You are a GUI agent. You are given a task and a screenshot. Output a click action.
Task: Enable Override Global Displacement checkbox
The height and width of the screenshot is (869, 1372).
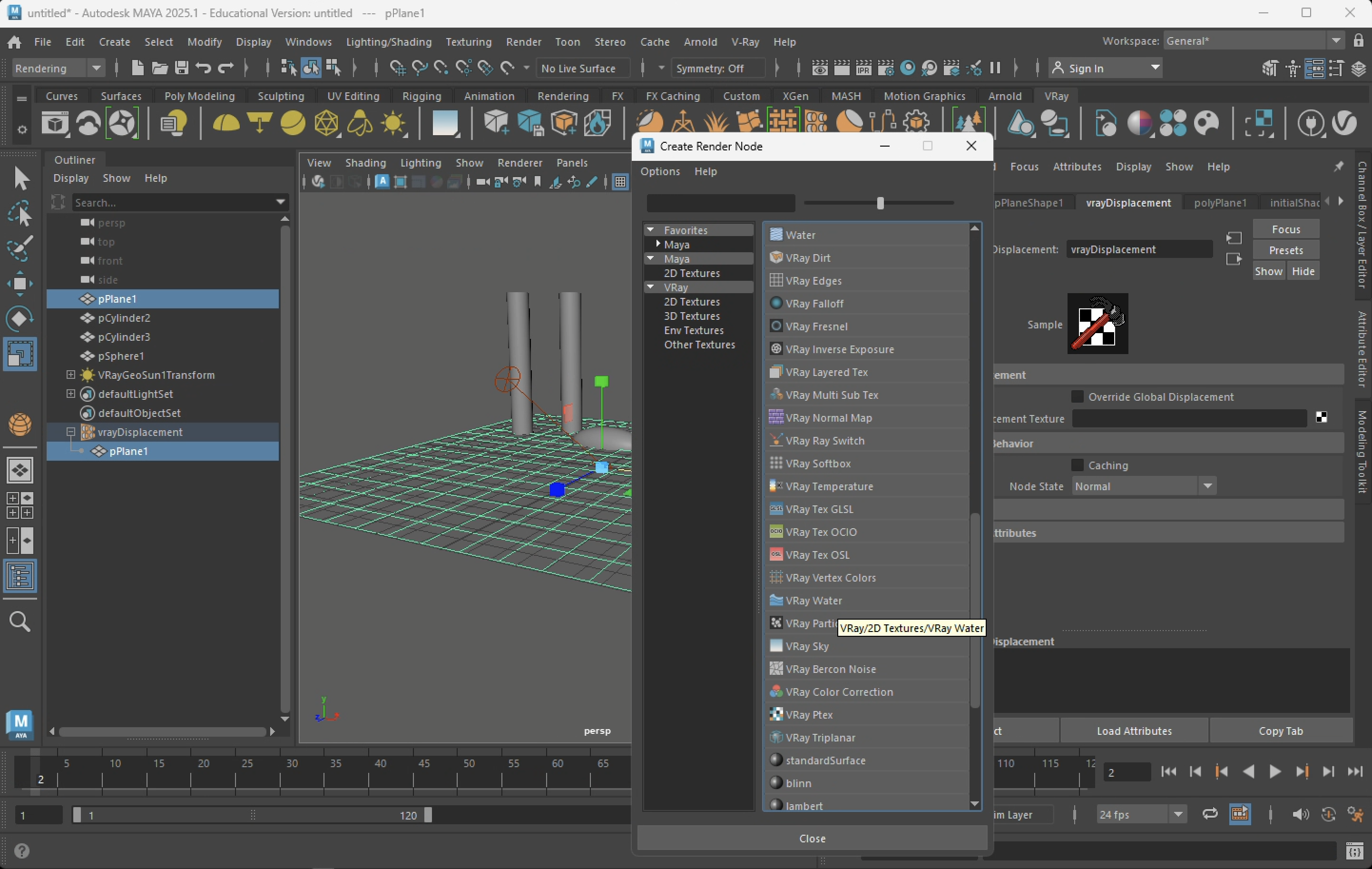pos(1077,396)
